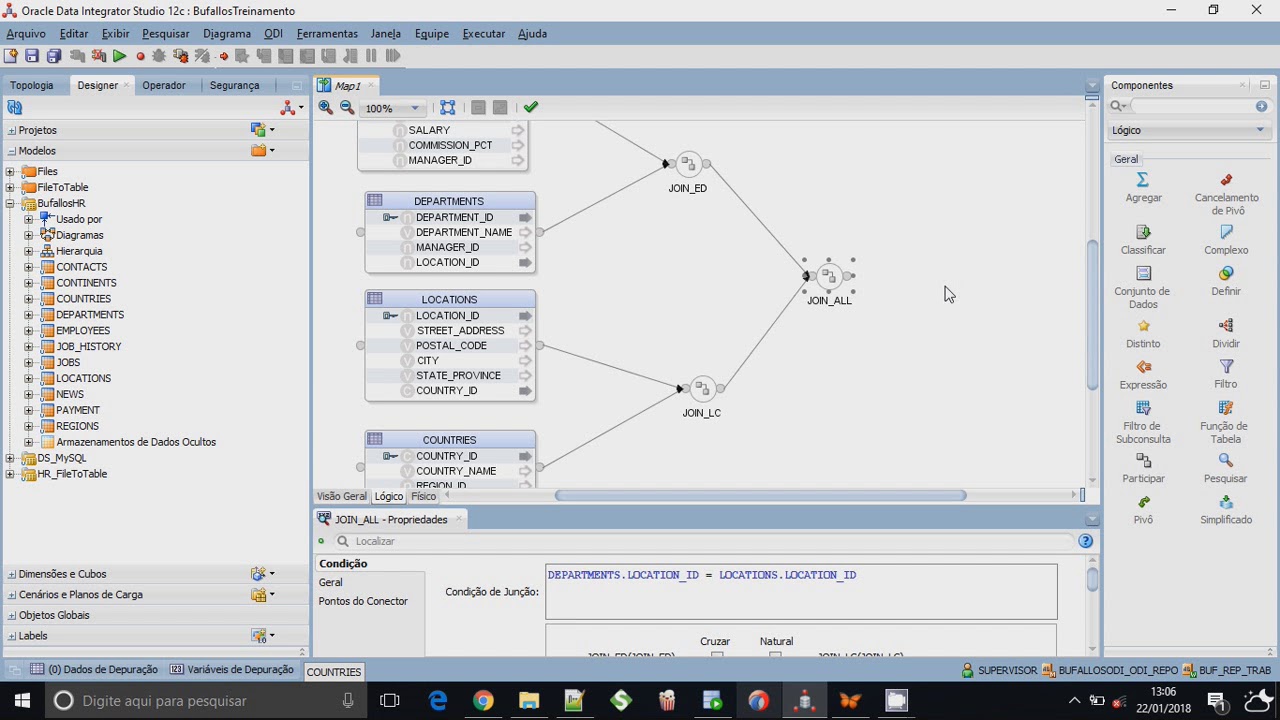Select the JOIN_ED join component

coord(688,164)
